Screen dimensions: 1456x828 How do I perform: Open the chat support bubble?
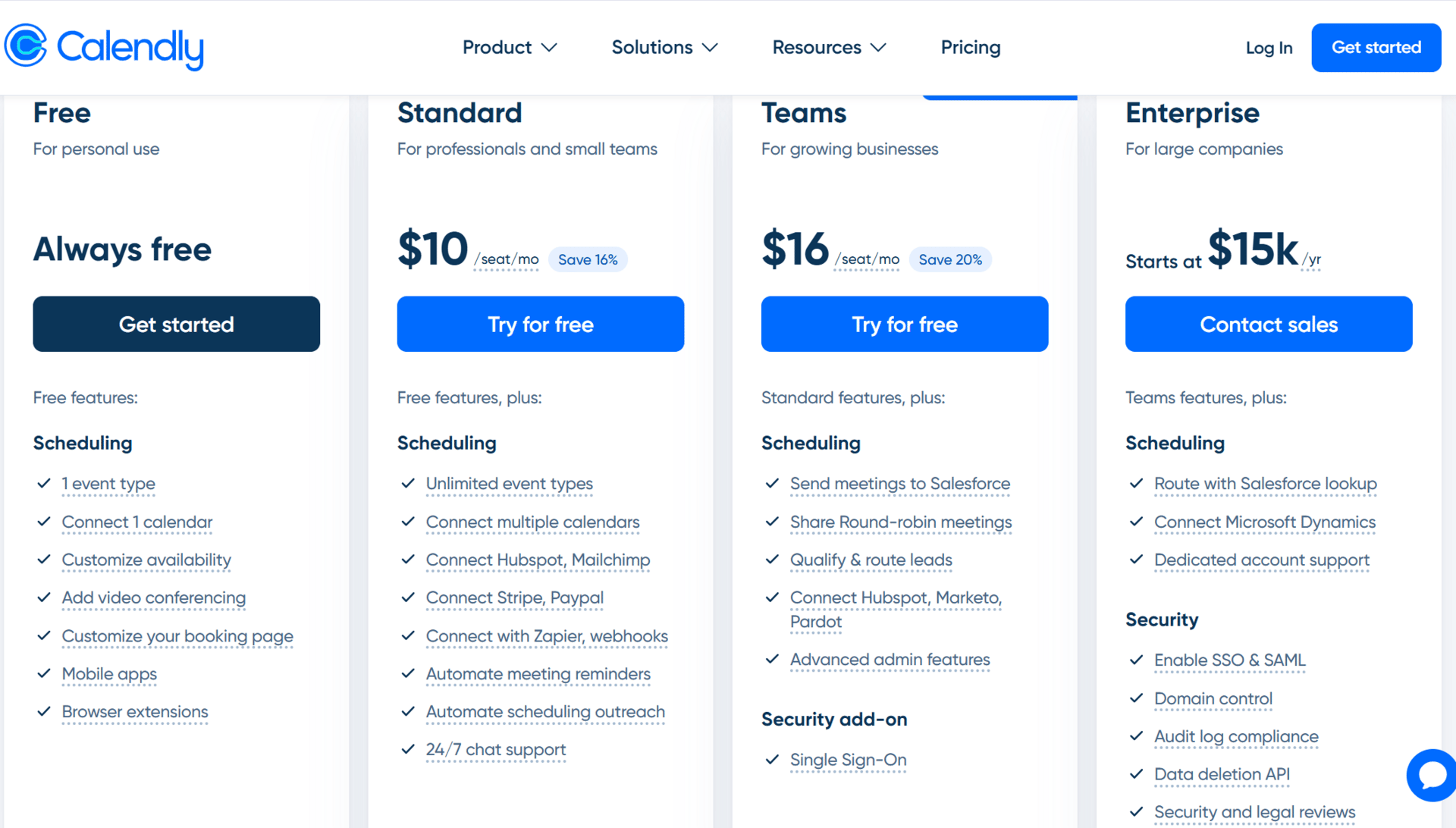[1432, 775]
